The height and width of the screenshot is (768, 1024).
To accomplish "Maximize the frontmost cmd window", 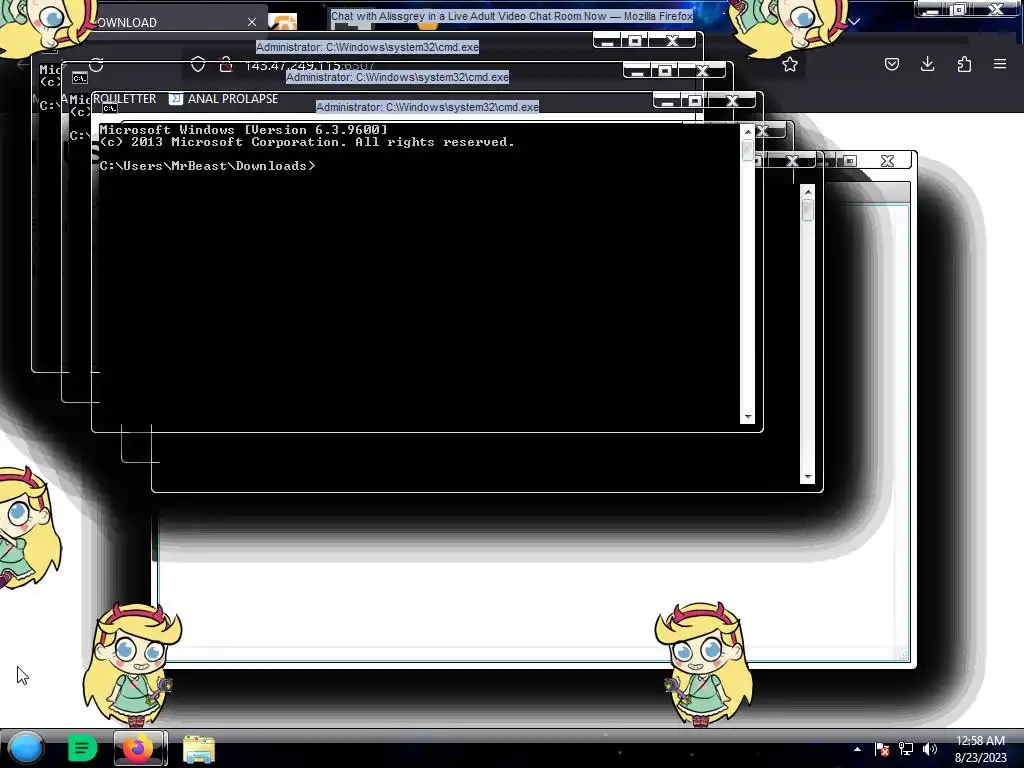I will click(x=695, y=101).
